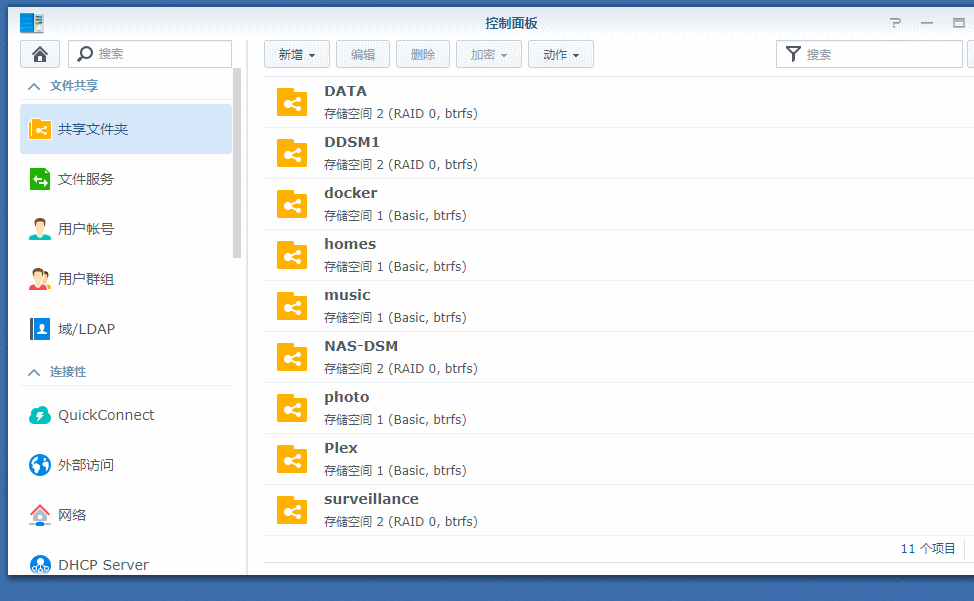Click storage description under surveillance

(x=401, y=522)
